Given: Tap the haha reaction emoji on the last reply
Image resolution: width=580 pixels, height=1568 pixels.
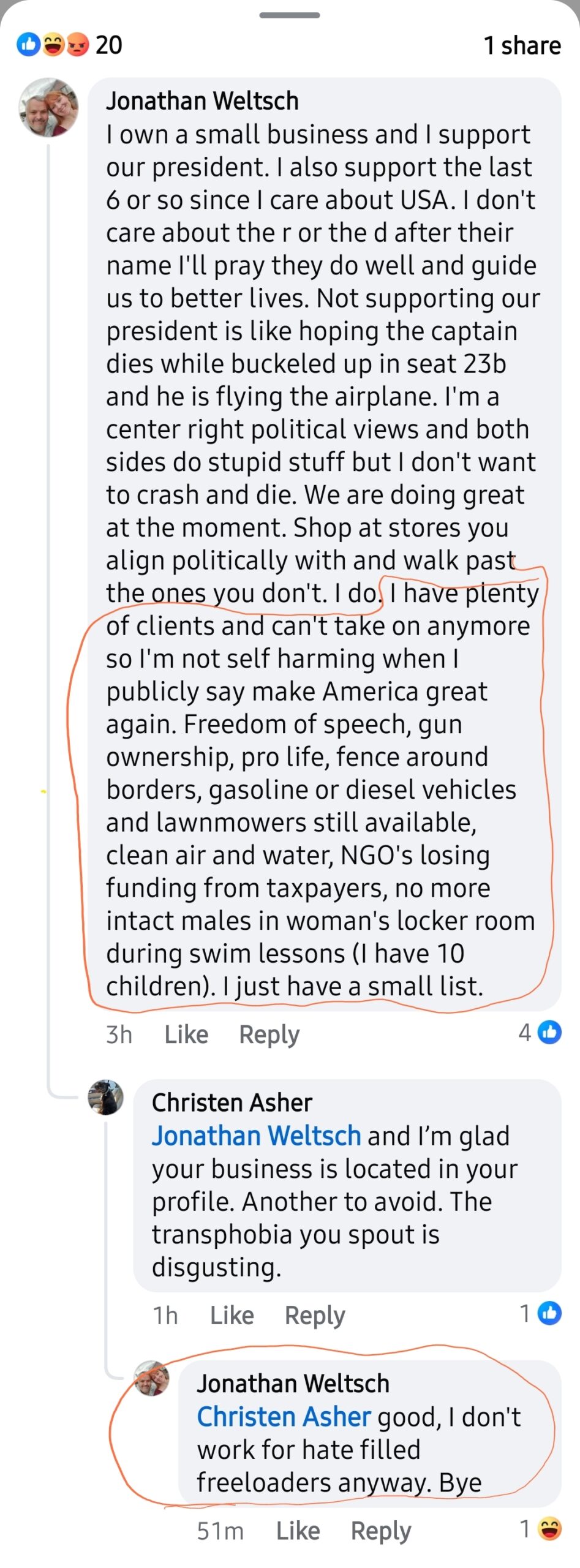Looking at the screenshot, I should pos(549,1529).
